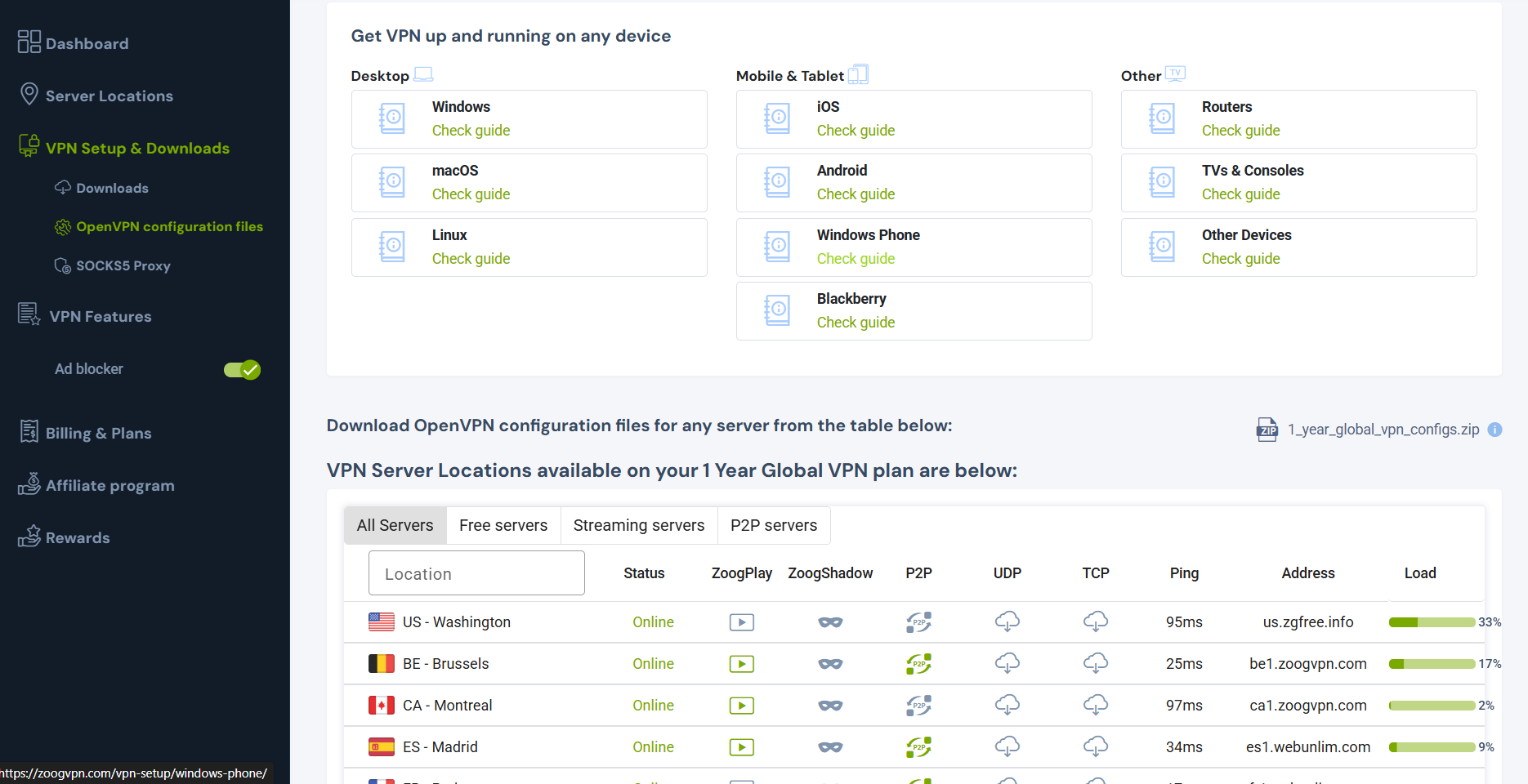Screen dimensions: 1528x784
Task: Switch to All Servers tab
Action: pyautogui.click(x=395, y=525)
